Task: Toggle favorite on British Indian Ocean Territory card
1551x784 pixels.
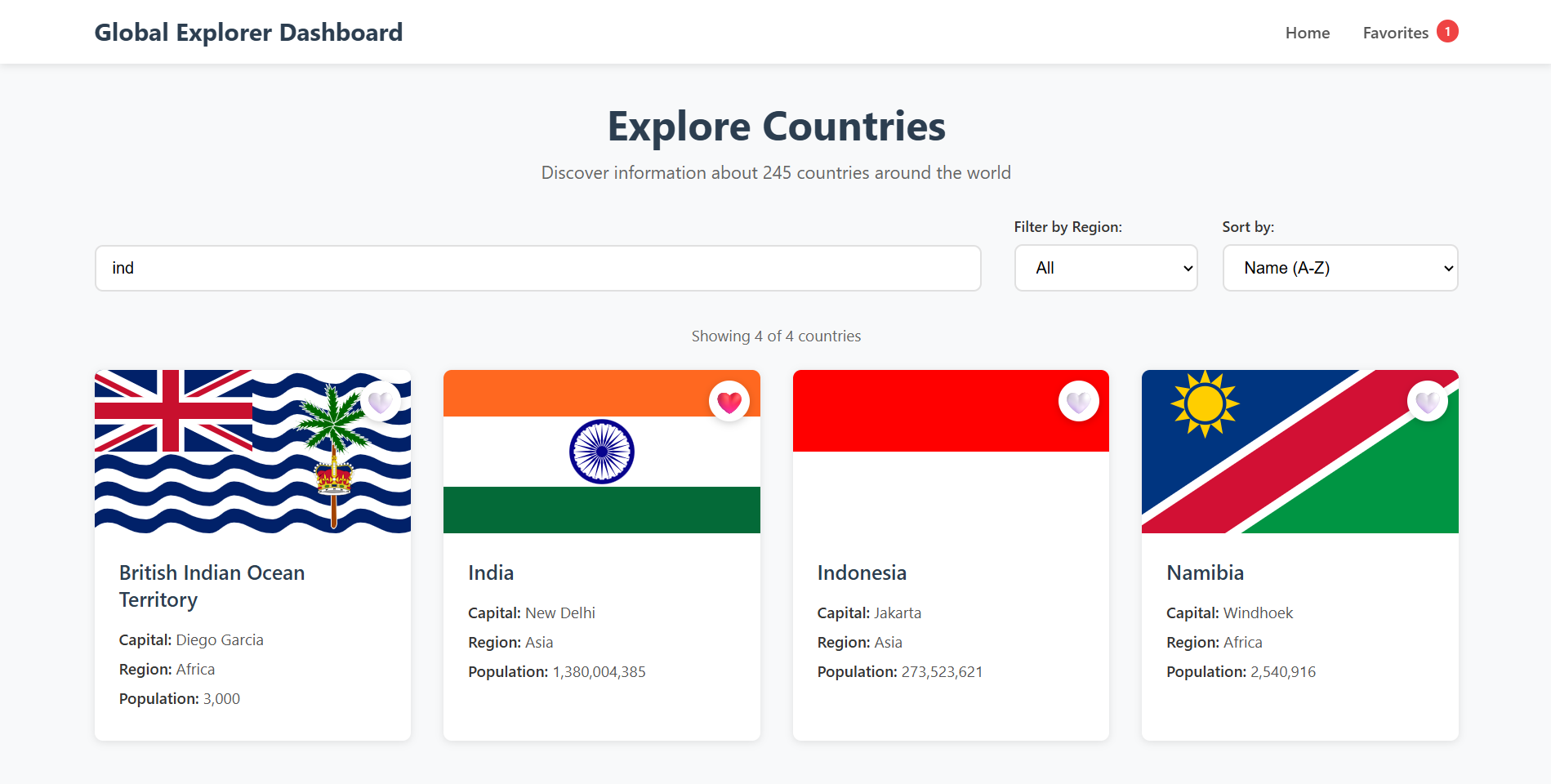Action: 381,401
